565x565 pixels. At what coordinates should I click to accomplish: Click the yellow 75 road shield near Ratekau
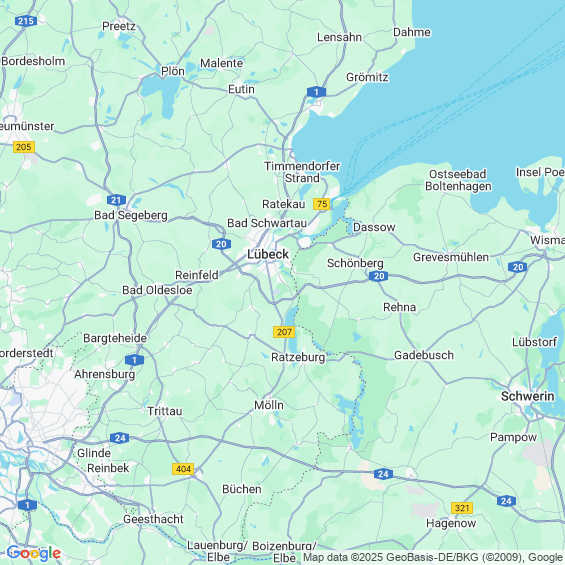(321, 204)
